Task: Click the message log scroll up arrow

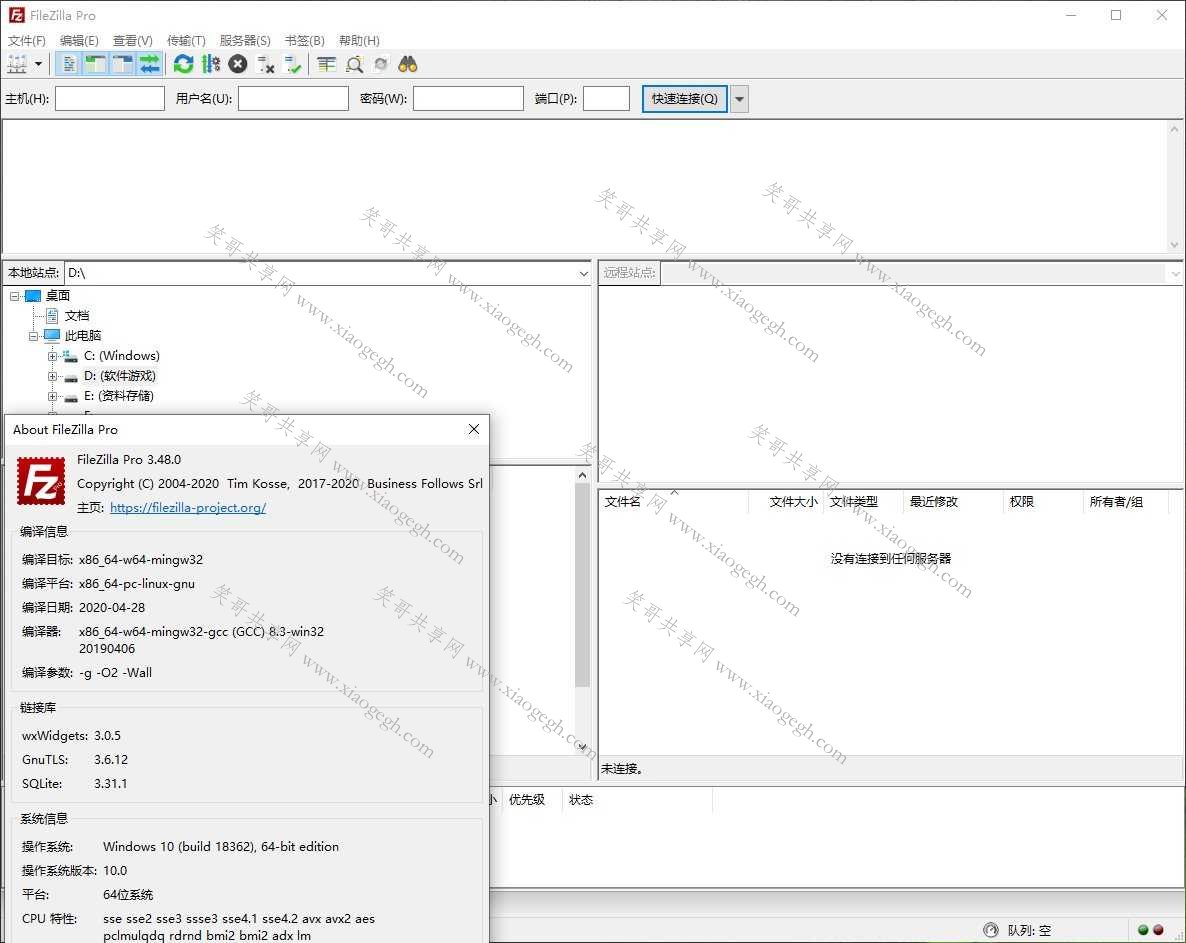Action: pos(1174,129)
